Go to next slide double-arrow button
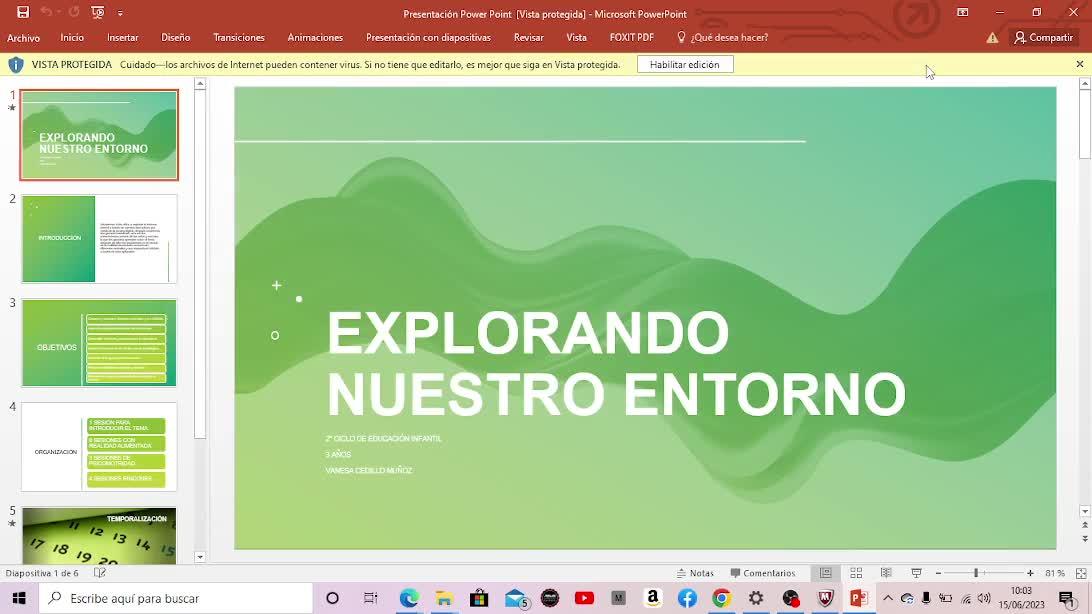Image resolution: width=1092 pixels, height=614 pixels. [1084, 539]
